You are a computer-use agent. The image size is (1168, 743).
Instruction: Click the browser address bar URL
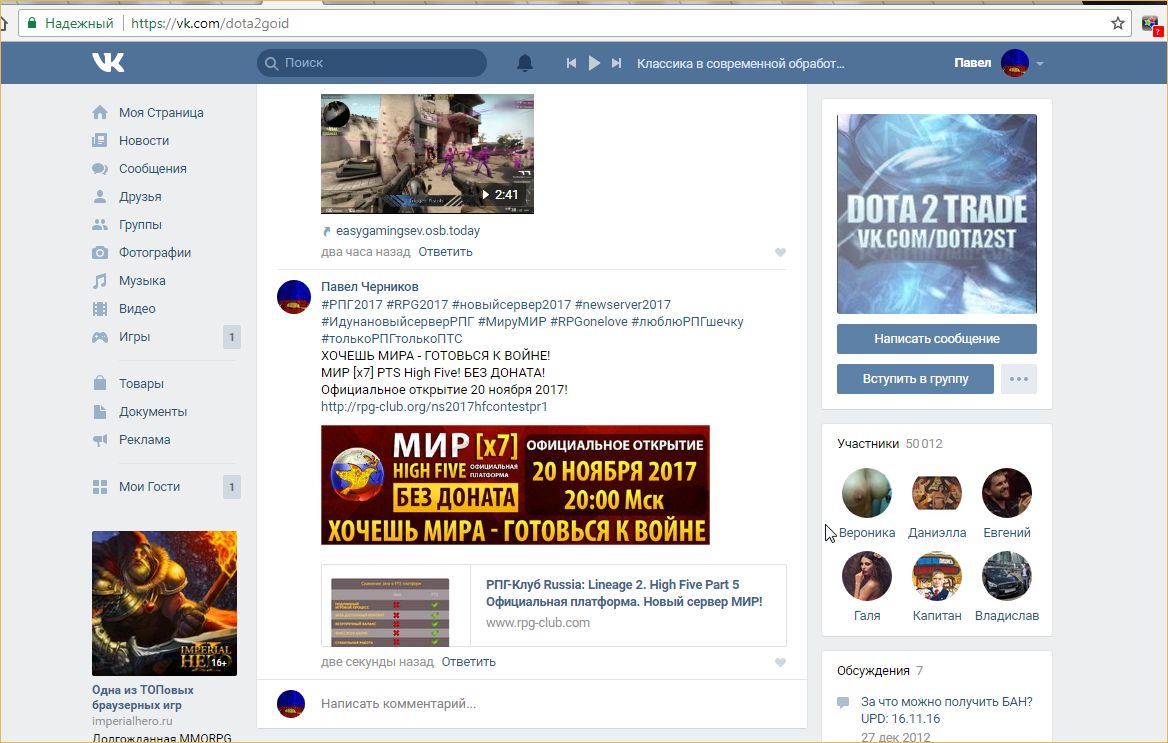[210, 23]
